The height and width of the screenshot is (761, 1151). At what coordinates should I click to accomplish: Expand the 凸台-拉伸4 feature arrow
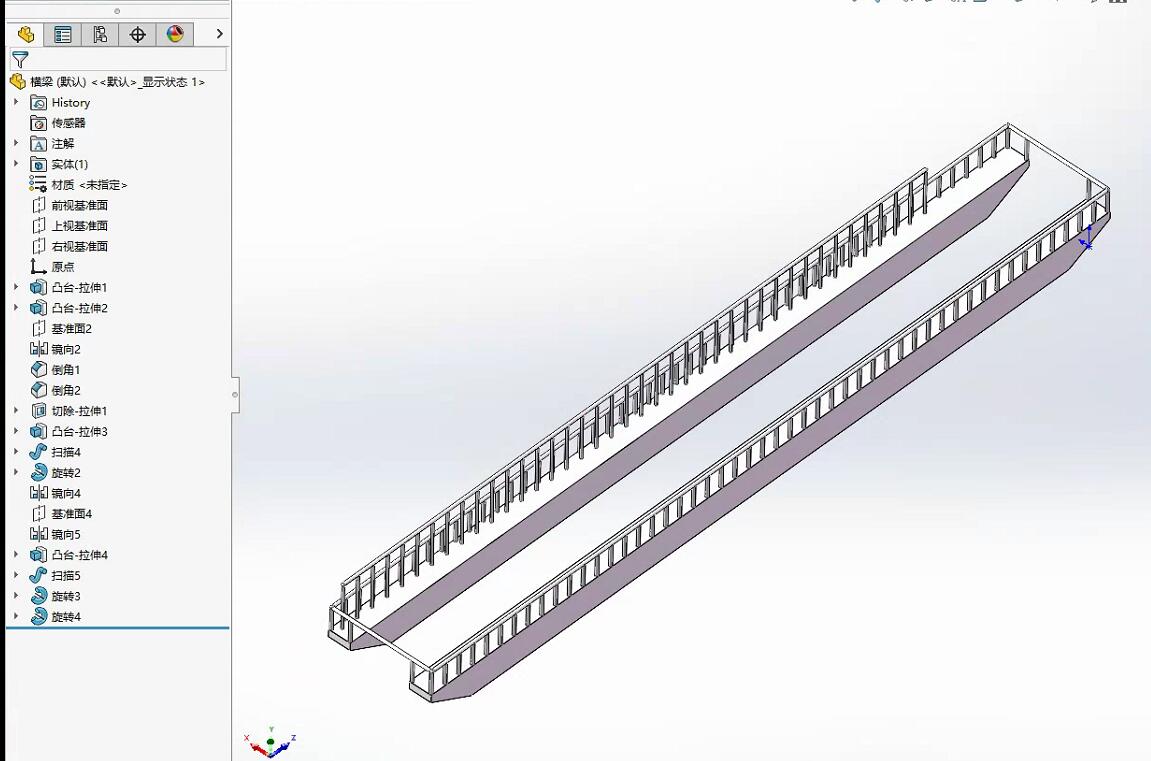click(x=16, y=554)
